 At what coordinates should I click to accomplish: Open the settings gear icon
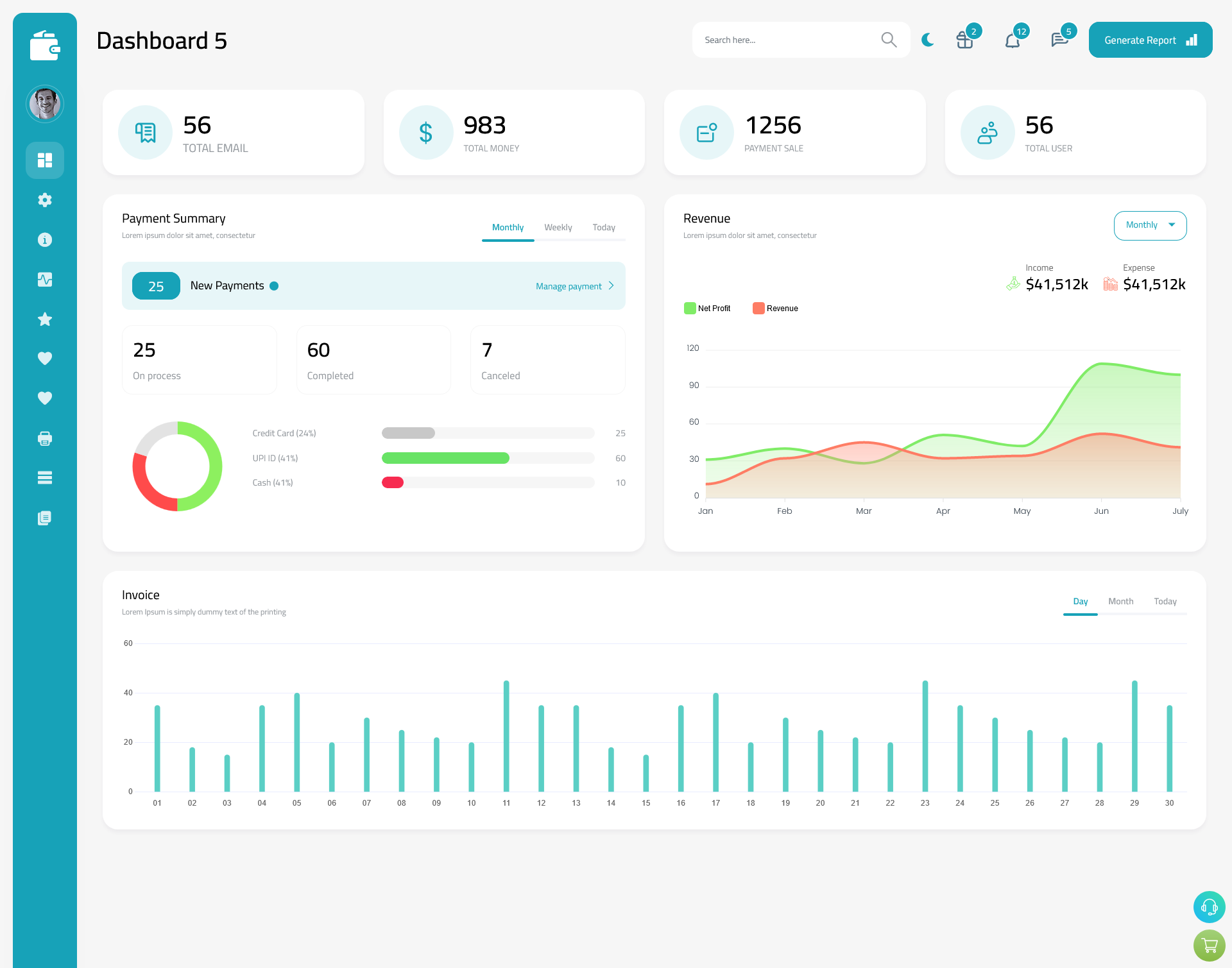(44, 199)
